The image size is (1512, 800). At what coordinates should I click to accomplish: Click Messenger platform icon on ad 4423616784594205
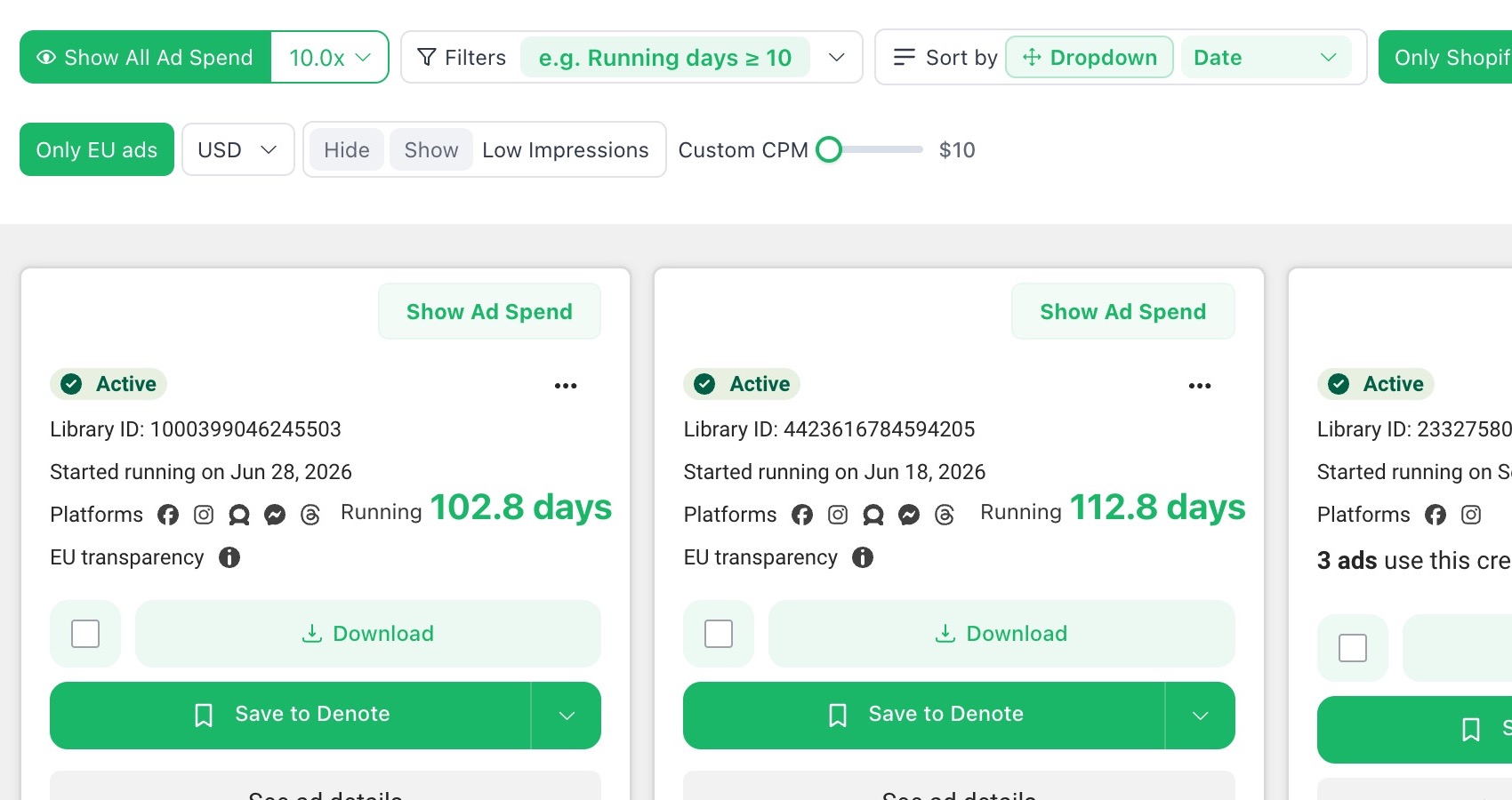click(x=909, y=515)
